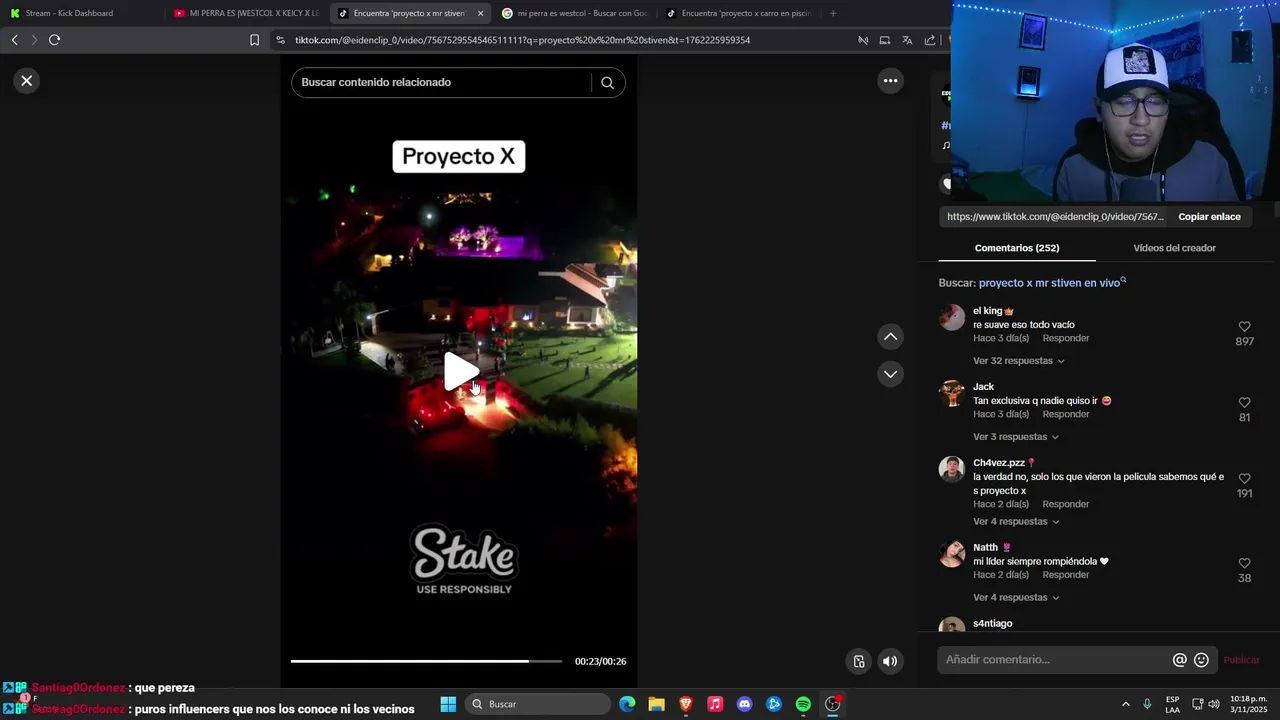Expand Ver 4 respuestas under Ch4vez.pzz
This screenshot has width=1280, height=720.
[1016, 522]
